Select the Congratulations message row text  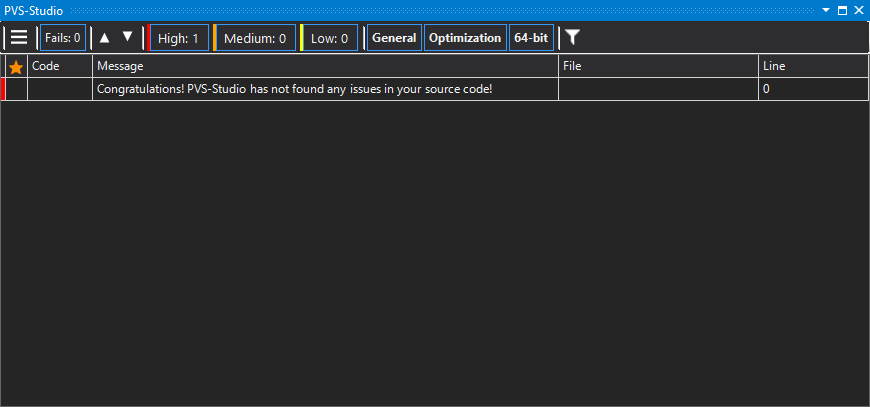295,89
